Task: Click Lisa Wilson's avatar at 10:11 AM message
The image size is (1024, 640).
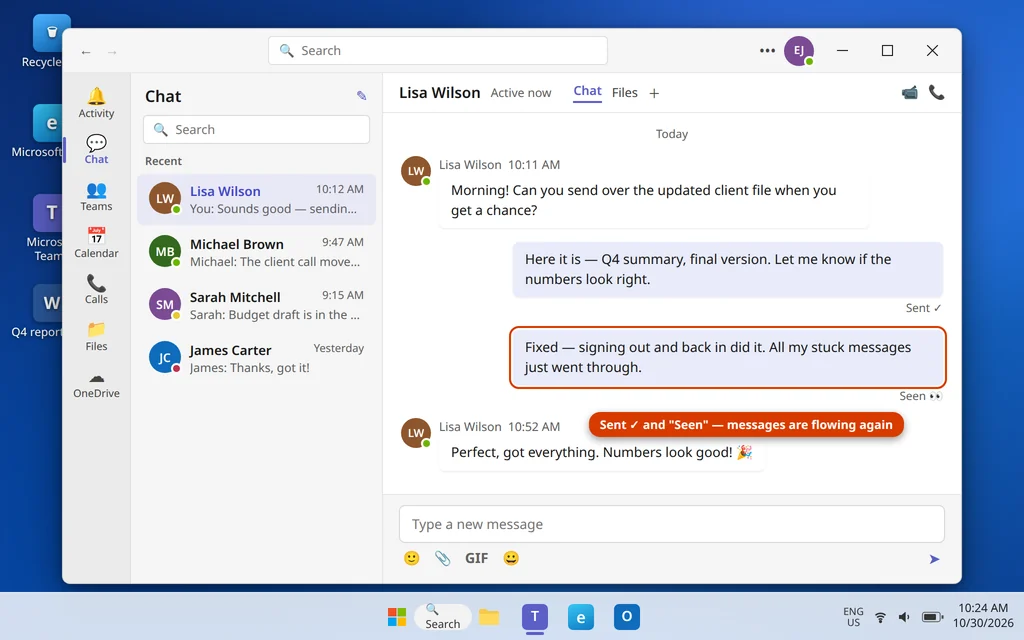Action: (416, 171)
